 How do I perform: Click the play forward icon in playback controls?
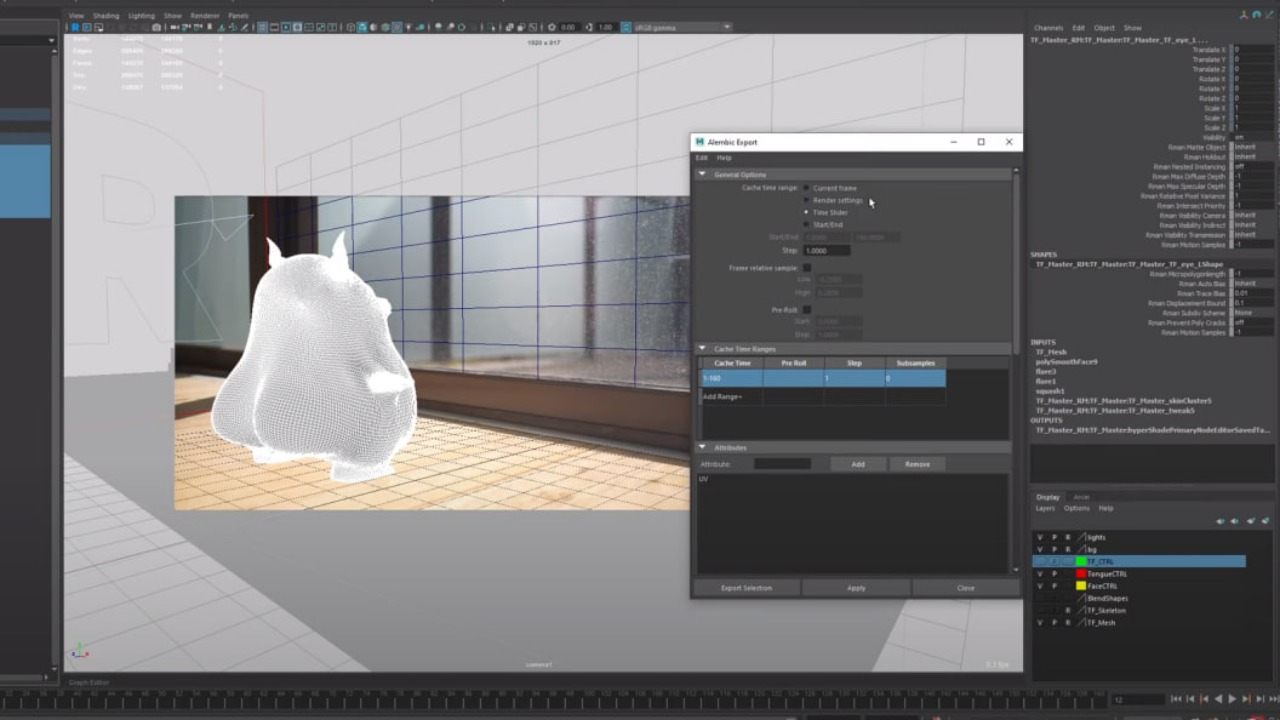(1231, 700)
